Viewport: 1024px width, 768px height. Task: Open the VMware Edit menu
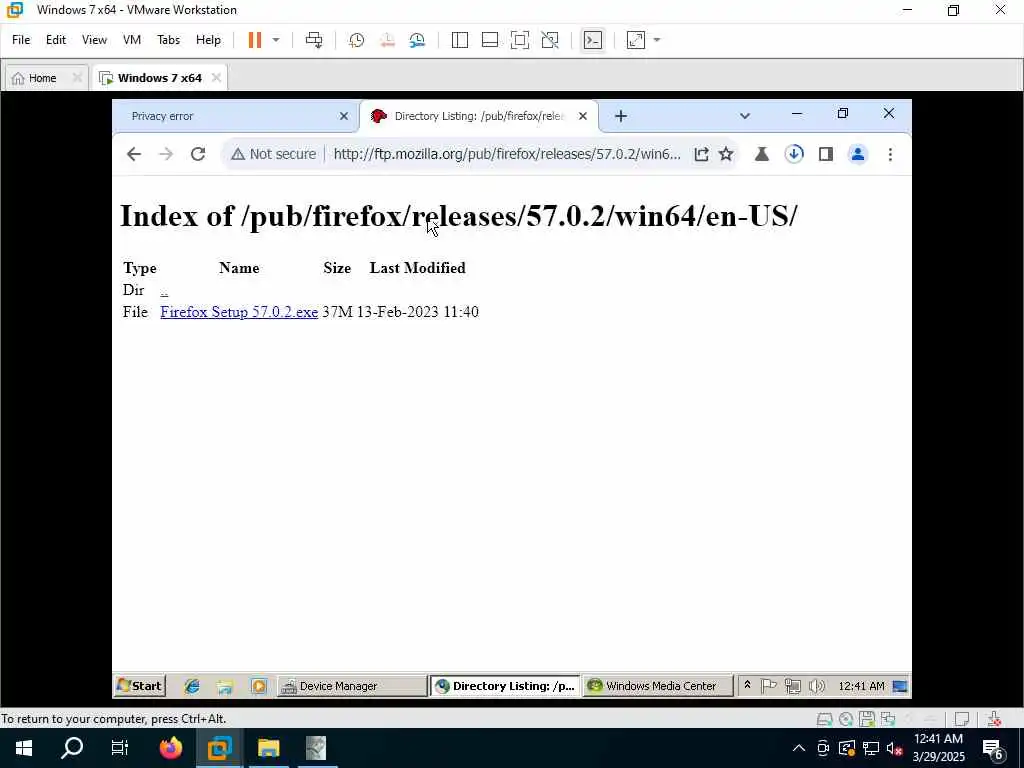pyautogui.click(x=56, y=40)
